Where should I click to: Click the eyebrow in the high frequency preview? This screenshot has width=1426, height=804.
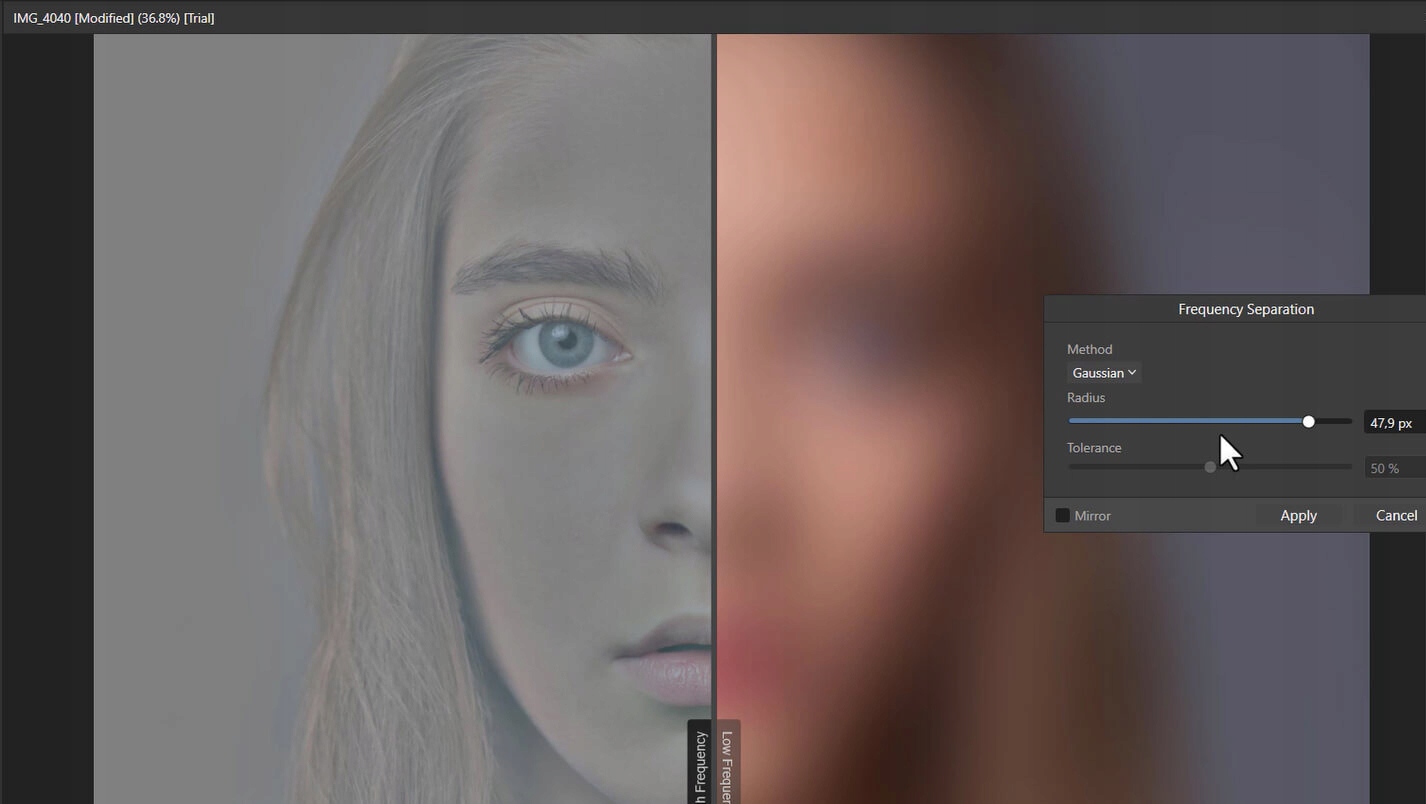(x=550, y=267)
